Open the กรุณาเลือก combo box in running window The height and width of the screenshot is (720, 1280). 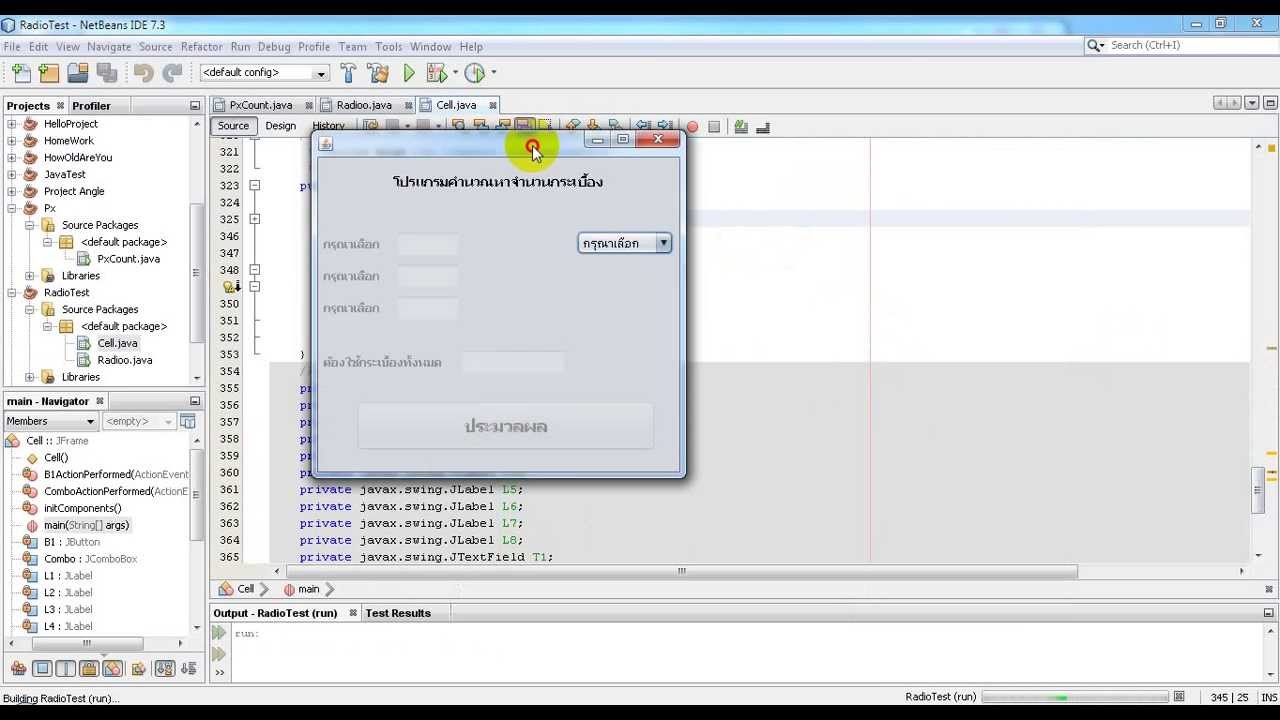(624, 243)
